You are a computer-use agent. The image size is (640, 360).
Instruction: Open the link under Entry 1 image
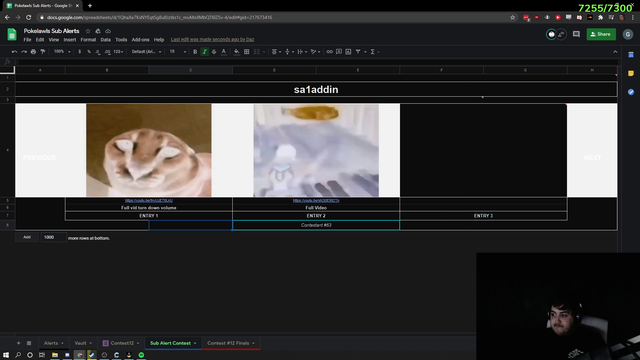(x=149, y=201)
